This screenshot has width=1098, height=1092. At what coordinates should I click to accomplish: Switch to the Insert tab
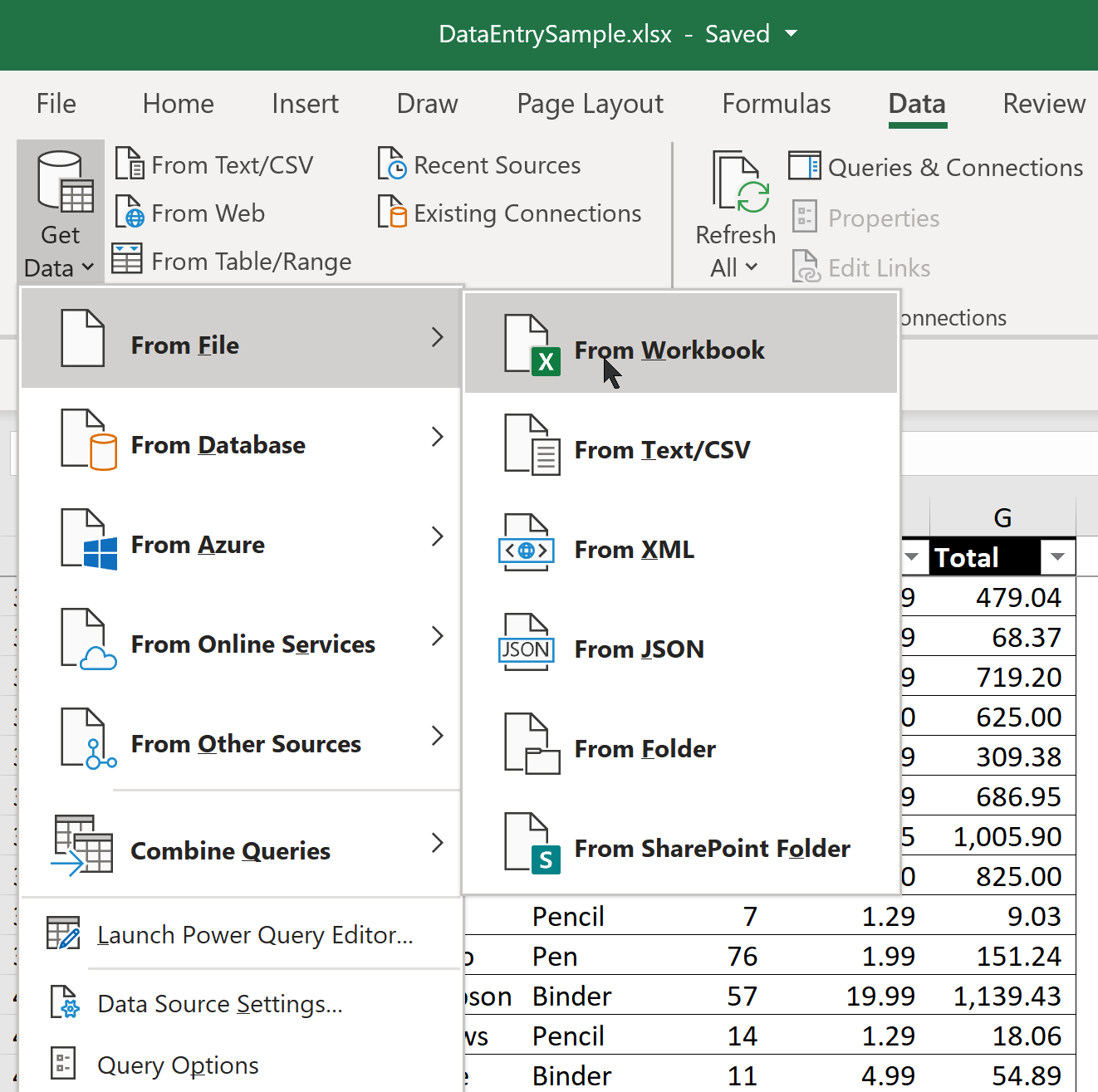[x=305, y=104]
